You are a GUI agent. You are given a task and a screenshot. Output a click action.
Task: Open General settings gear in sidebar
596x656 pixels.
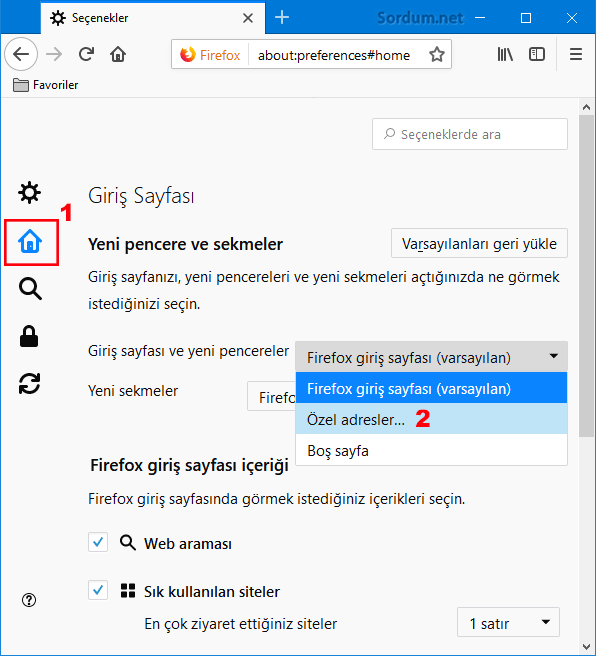(30, 192)
